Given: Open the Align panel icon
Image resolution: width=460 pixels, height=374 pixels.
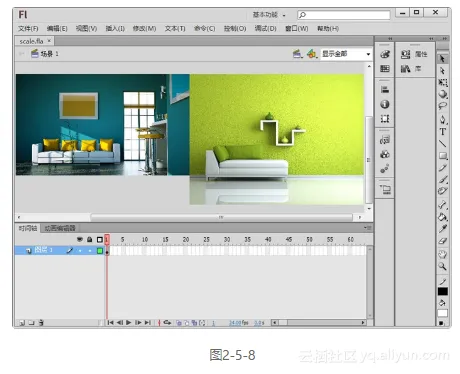Looking at the screenshot, I should (x=385, y=89).
